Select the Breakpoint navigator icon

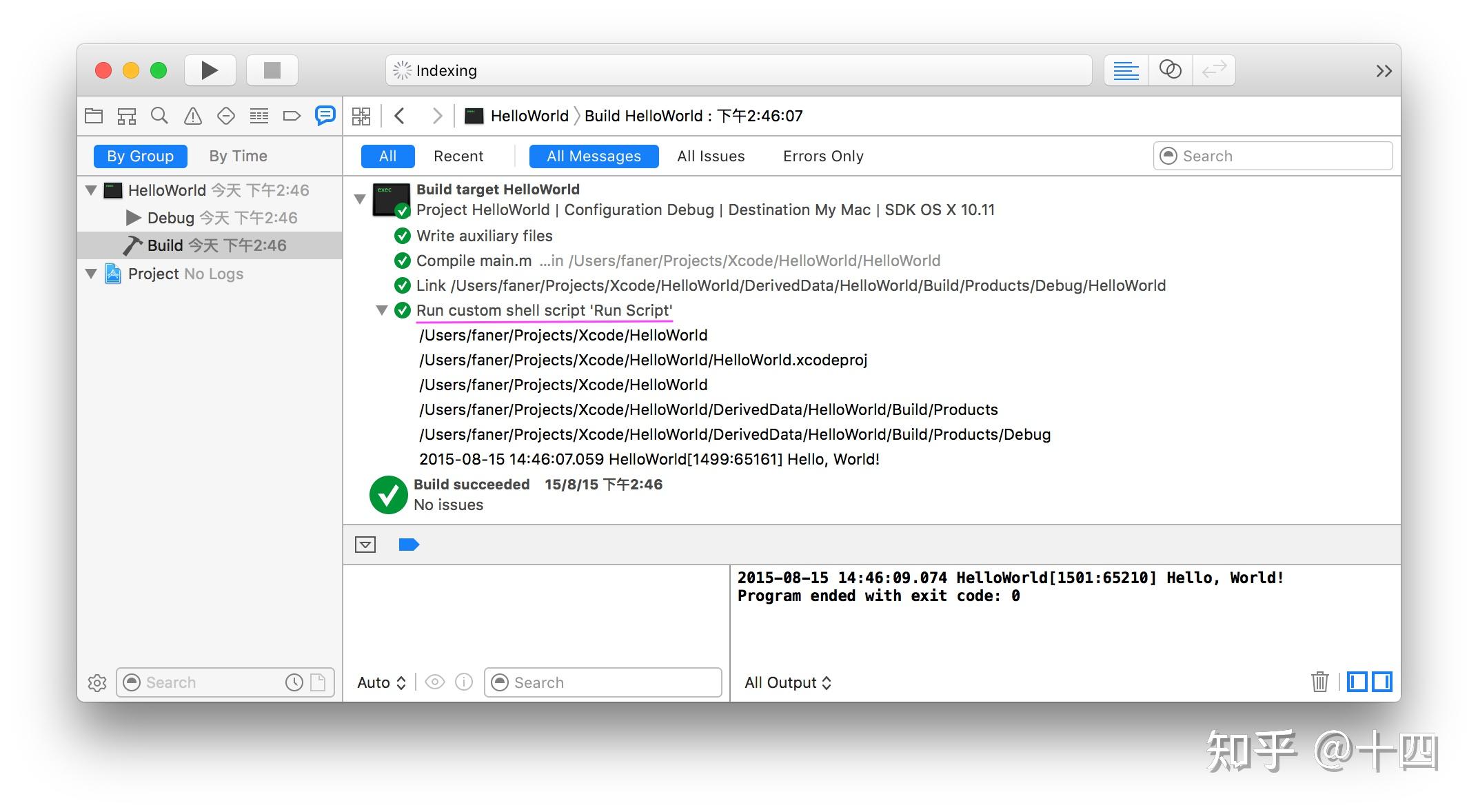225,115
